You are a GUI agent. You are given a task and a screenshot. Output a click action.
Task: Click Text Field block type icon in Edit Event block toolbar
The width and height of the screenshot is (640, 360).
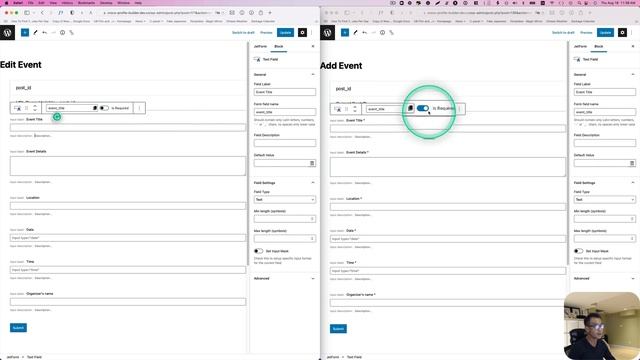(x=18, y=108)
